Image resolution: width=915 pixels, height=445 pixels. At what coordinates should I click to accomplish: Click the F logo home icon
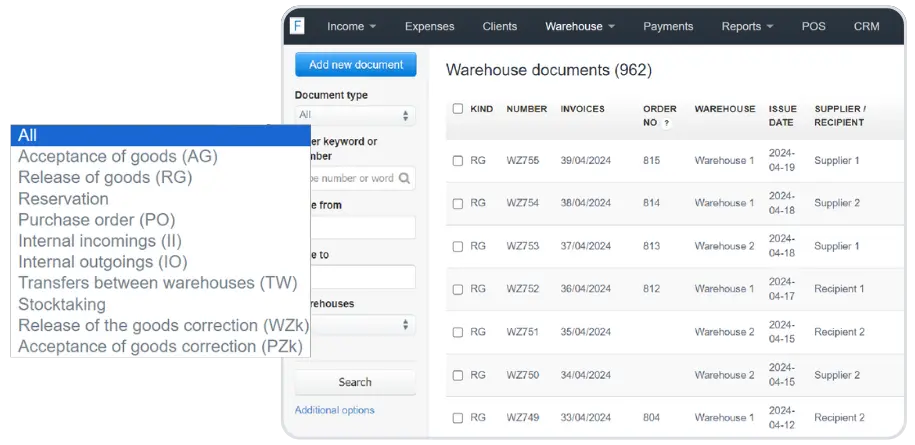297,26
